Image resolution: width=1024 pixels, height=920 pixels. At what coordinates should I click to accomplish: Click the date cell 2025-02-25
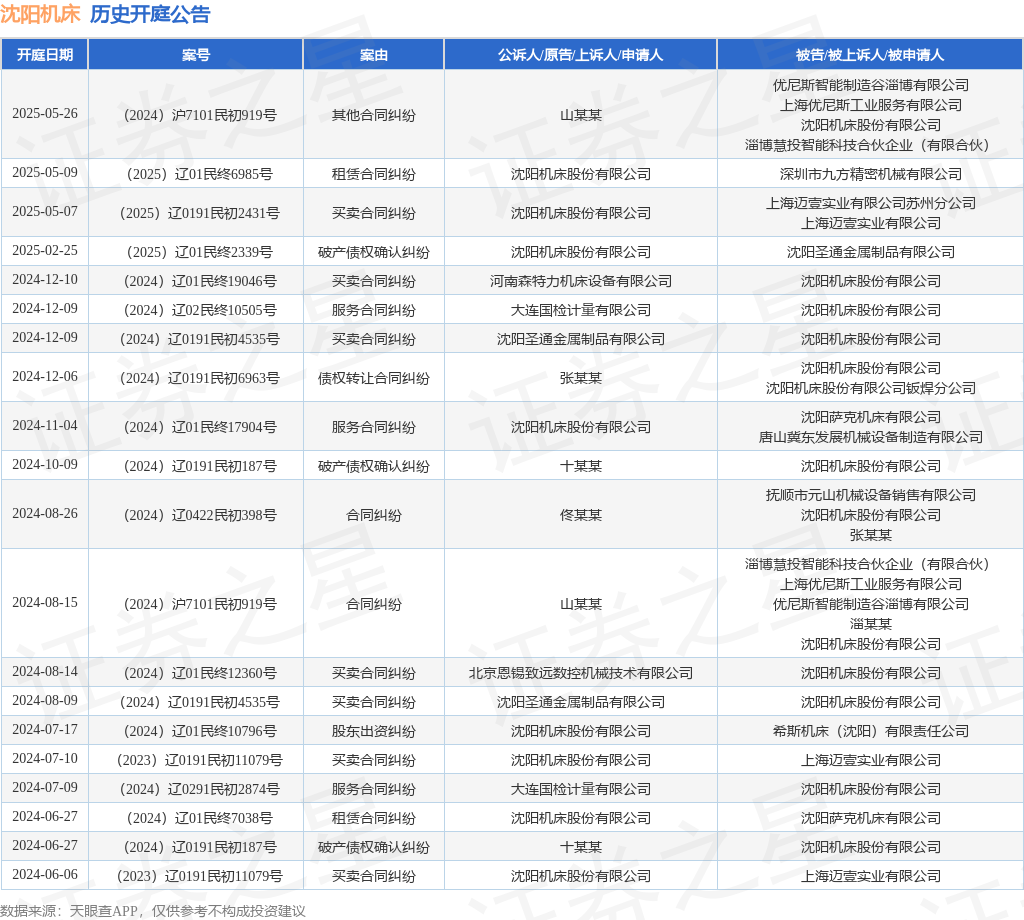point(44,251)
